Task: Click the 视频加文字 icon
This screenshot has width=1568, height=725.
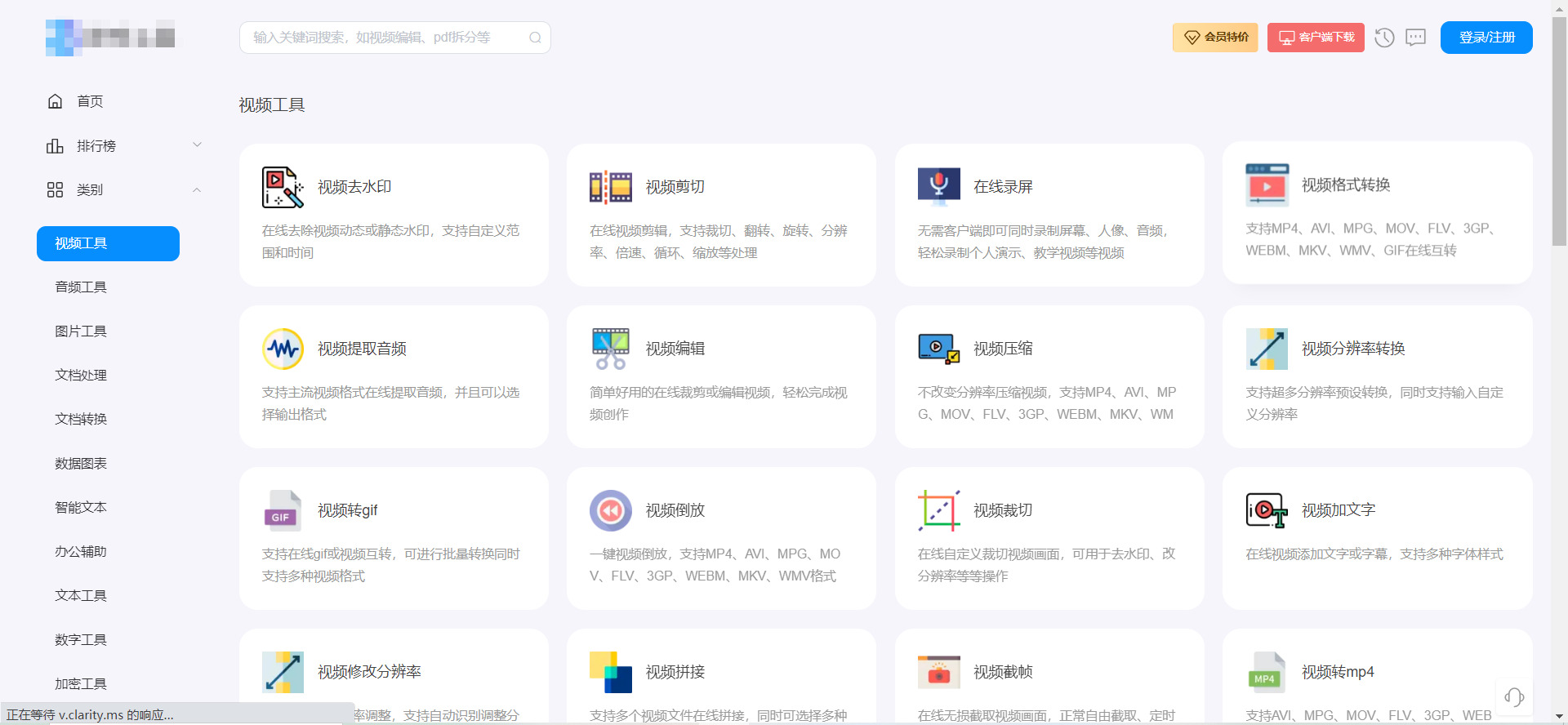Action: 1267,510
